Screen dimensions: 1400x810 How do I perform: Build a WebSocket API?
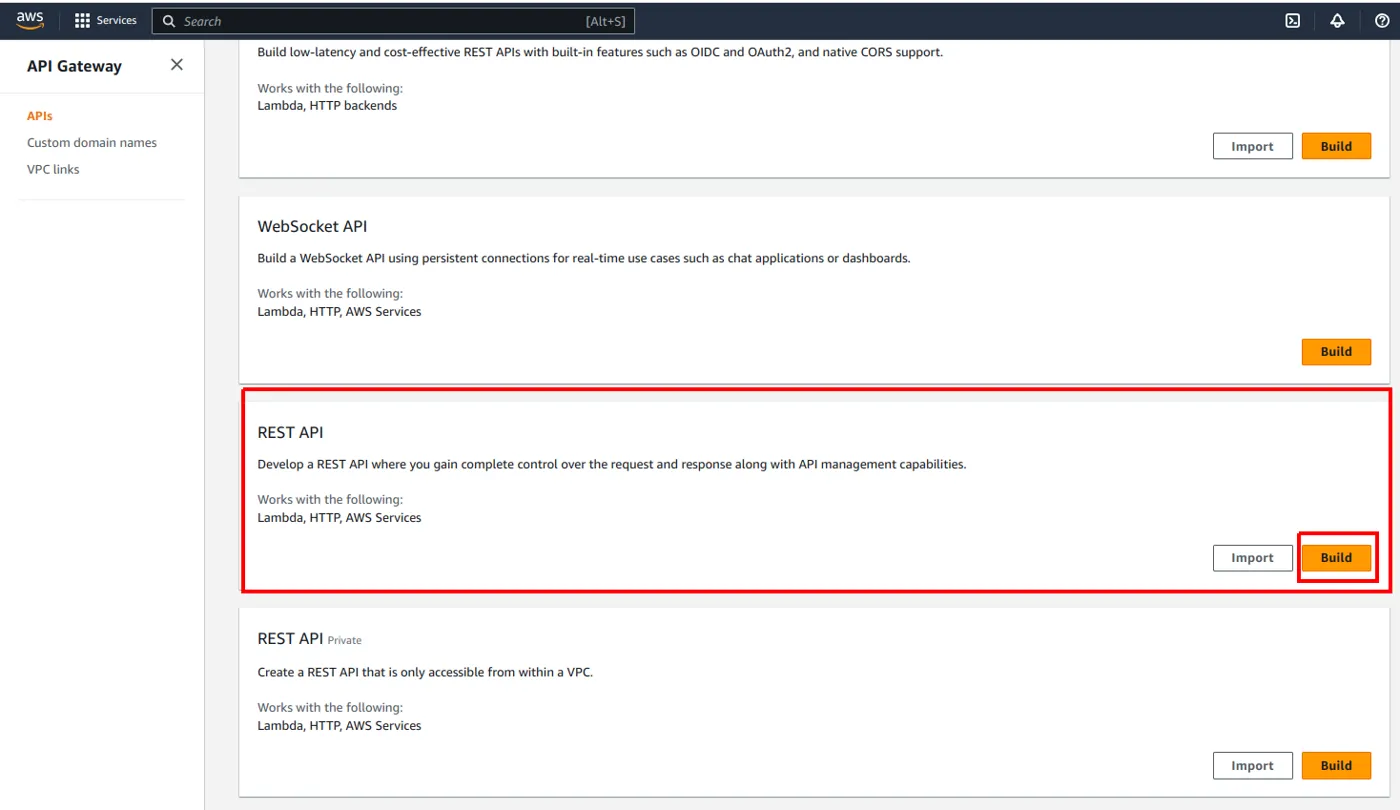1336,352
